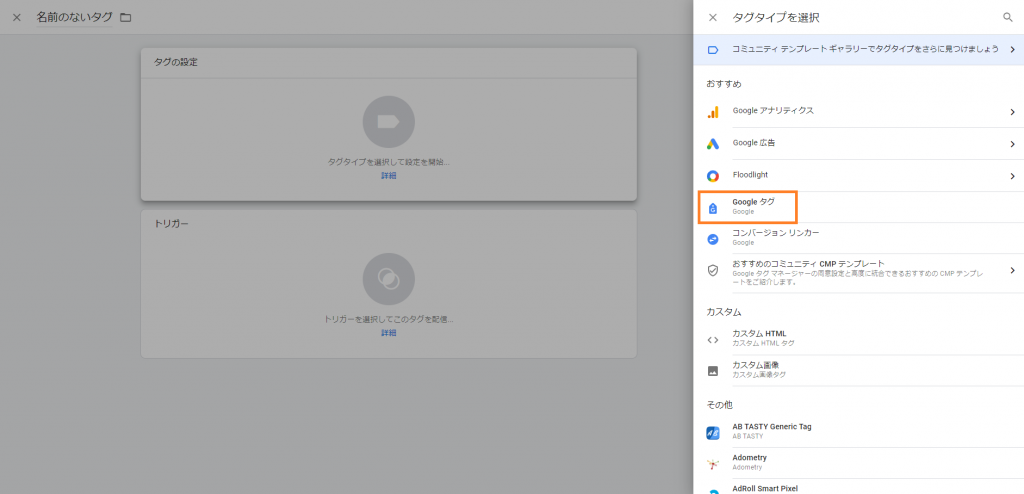Close the tag type selection panel
The image size is (1024, 494).
pyautogui.click(x=712, y=18)
